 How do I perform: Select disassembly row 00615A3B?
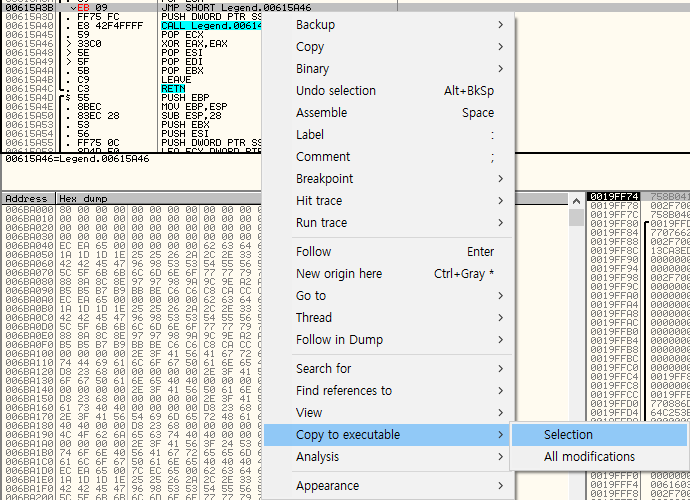(199, 8)
